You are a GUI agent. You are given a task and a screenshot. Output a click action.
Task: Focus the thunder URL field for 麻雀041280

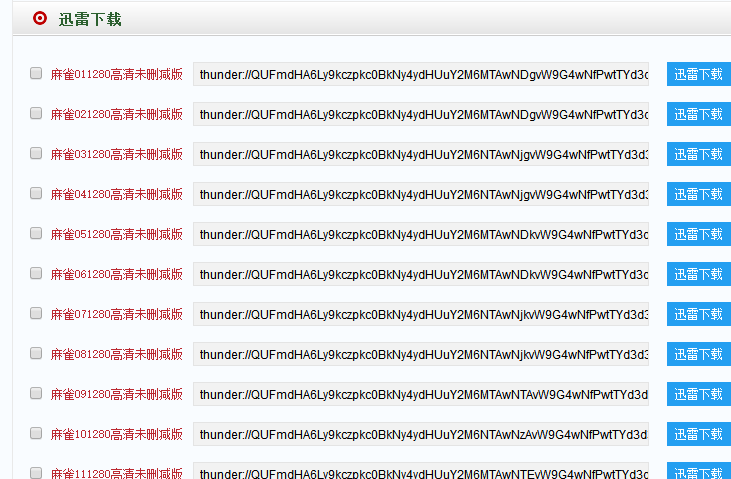point(421,194)
